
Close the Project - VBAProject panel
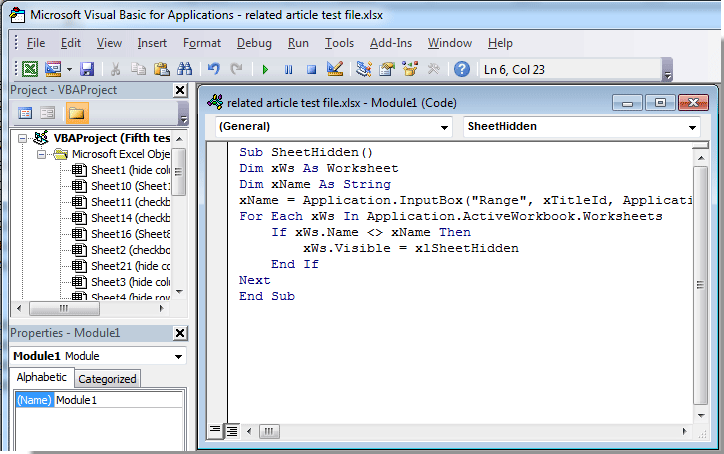(180, 90)
